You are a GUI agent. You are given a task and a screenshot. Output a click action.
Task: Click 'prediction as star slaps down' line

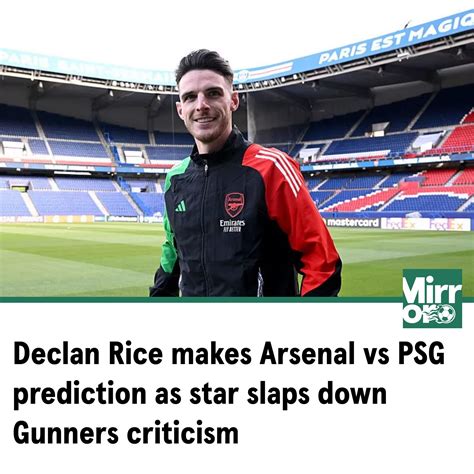pos(200,394)
